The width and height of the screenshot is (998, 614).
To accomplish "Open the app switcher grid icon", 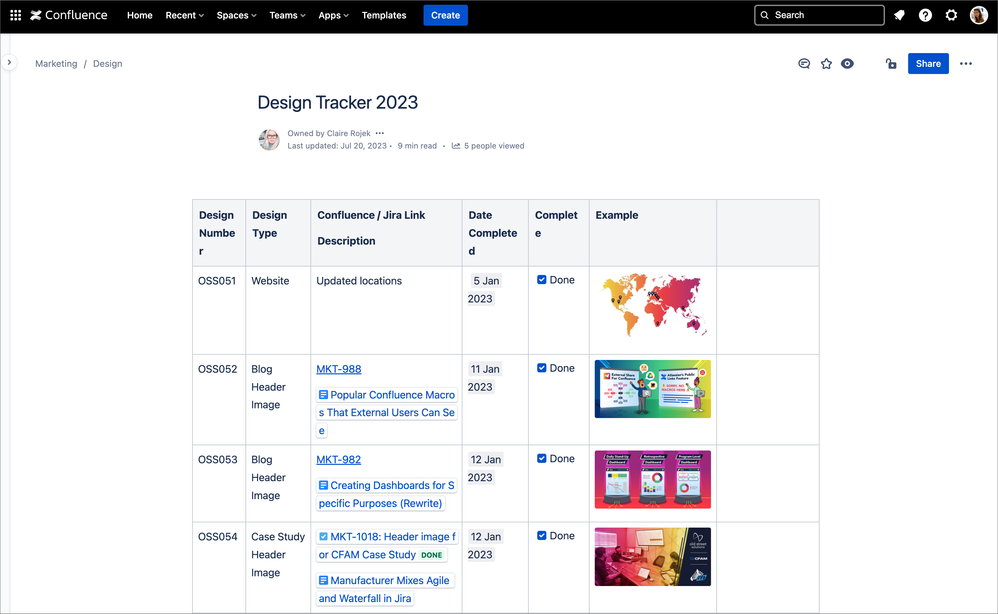I will pyautogui.click(x=15, y=15).
